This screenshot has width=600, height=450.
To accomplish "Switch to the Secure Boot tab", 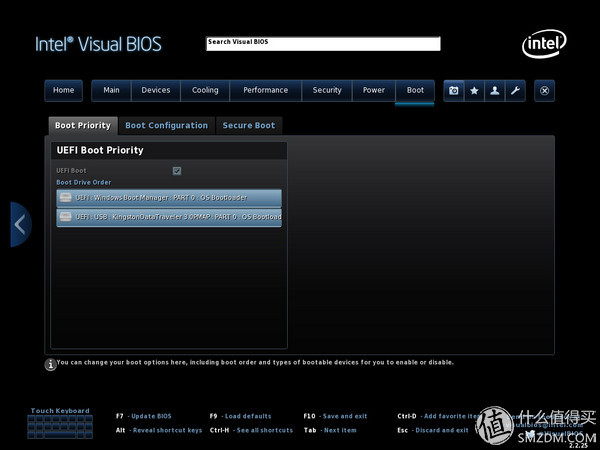I will [x=249, y=126].
